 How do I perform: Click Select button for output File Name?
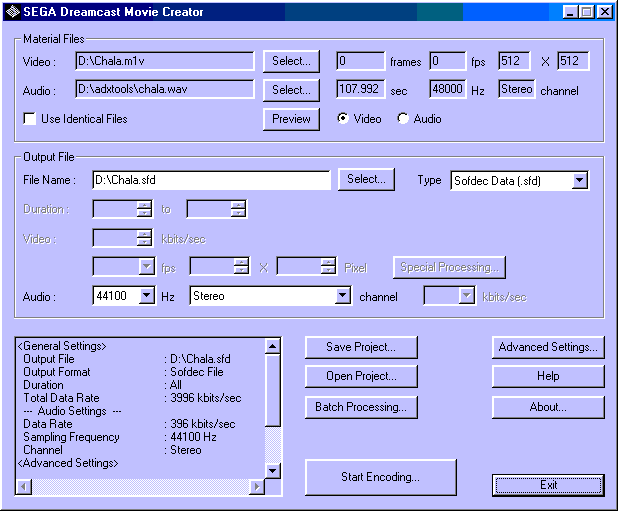(366, 179)
